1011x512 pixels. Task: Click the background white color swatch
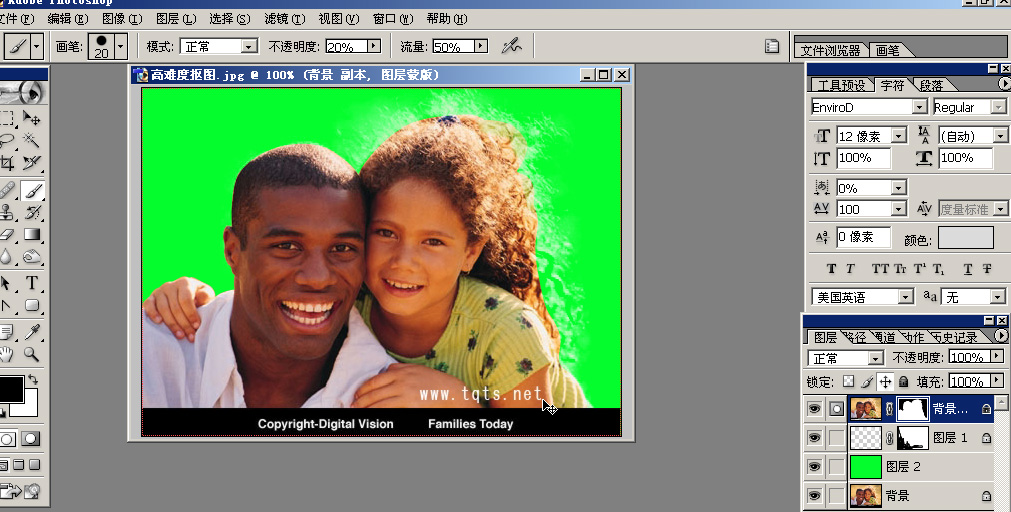click(30, 407)
